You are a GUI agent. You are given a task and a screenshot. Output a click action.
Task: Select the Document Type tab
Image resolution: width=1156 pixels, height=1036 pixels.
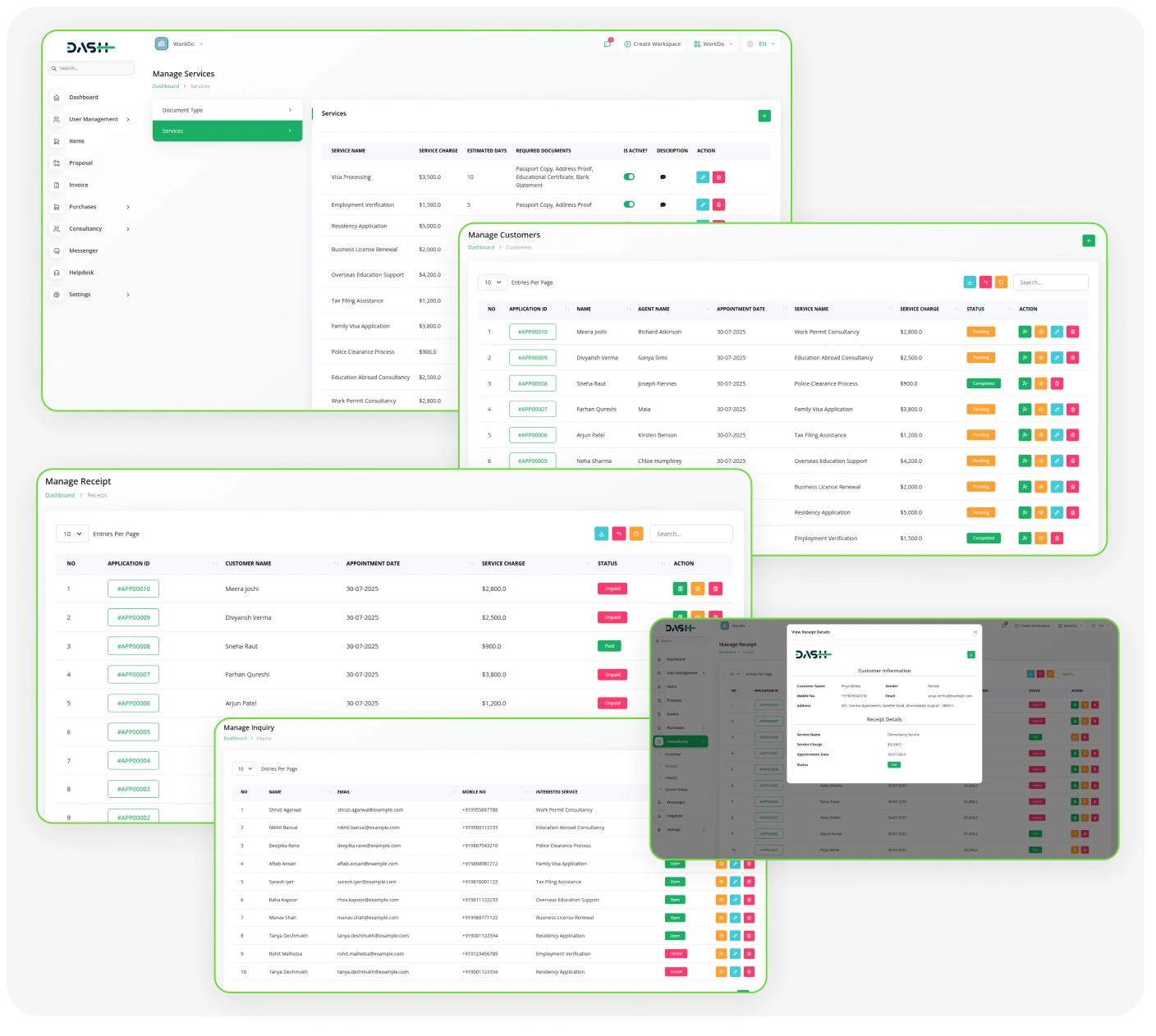click(x=227, y=110)
